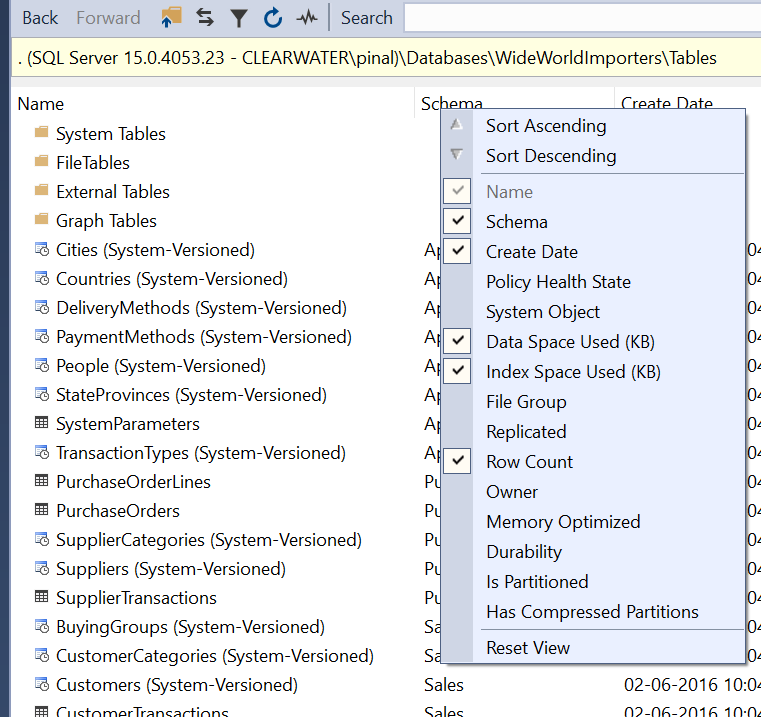Viewport: 761px width, 717px height.
Task: Select 'SystemParameters' row text
Action: coord(128,424)
